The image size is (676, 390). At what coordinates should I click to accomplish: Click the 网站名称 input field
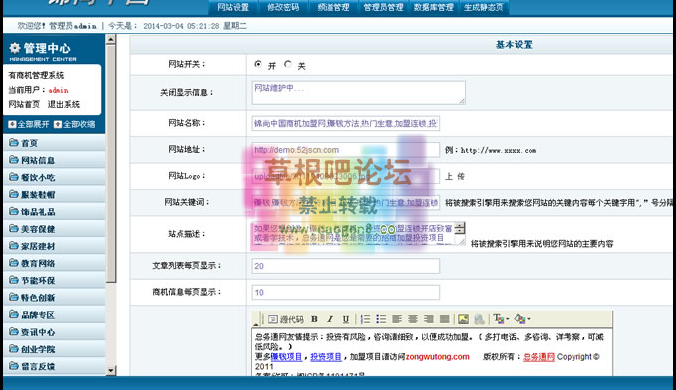[345, 124]
